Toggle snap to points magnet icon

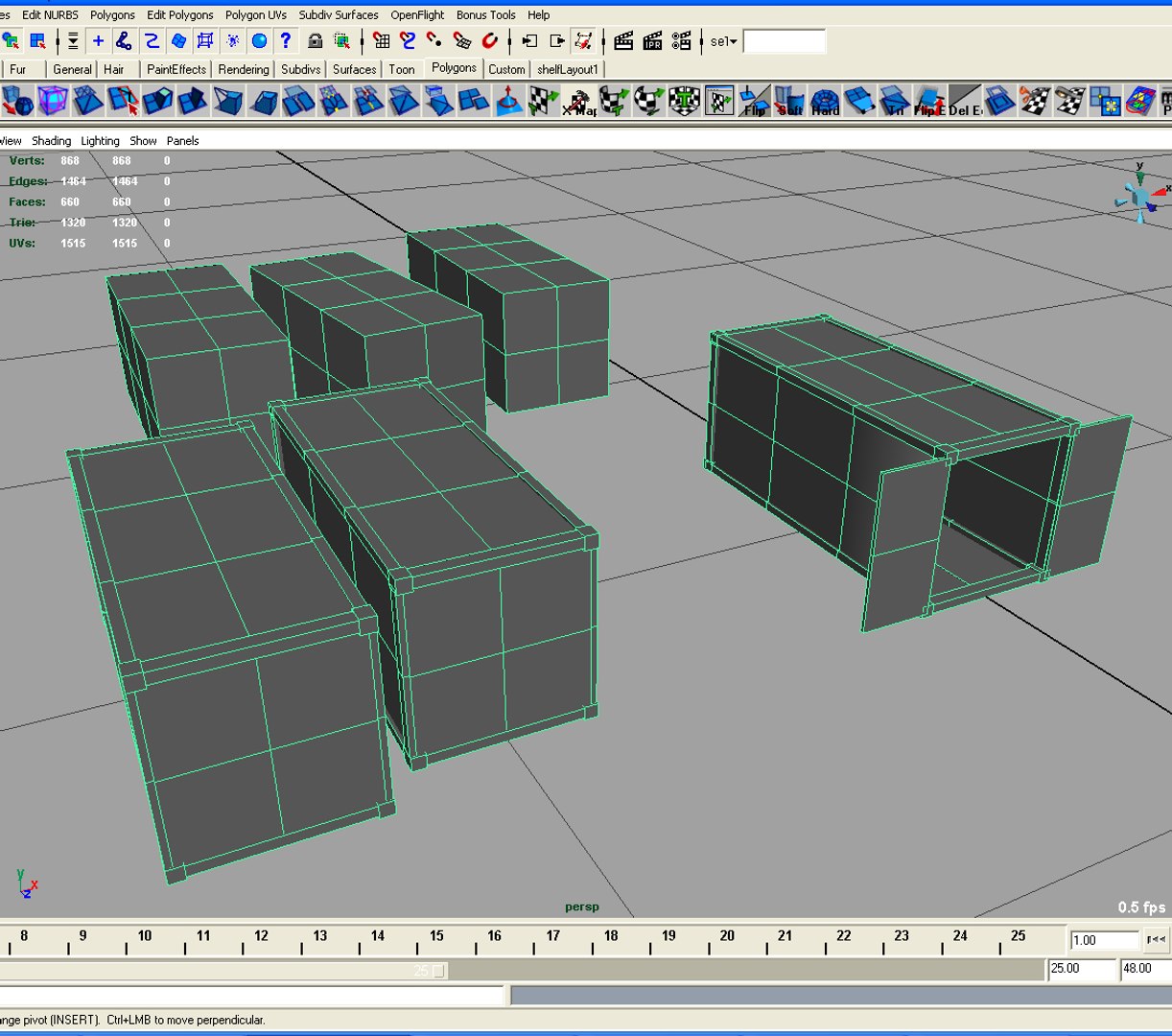pos(434,40)
